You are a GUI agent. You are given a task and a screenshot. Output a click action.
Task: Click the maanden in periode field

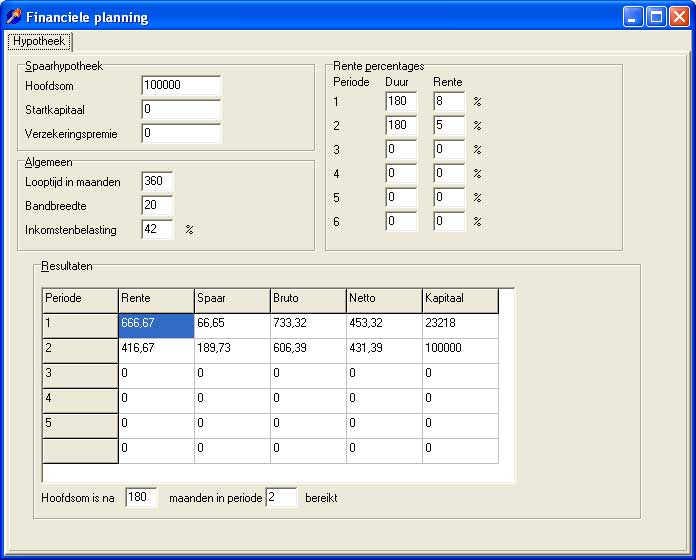(x=281, y=497)
